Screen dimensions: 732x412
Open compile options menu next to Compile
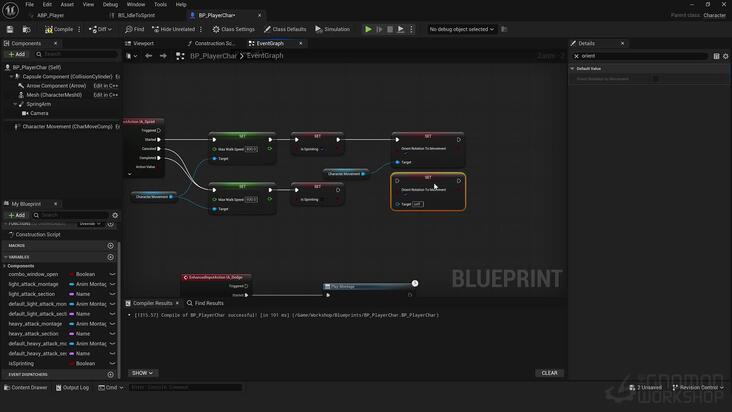(x=79, y=29)
